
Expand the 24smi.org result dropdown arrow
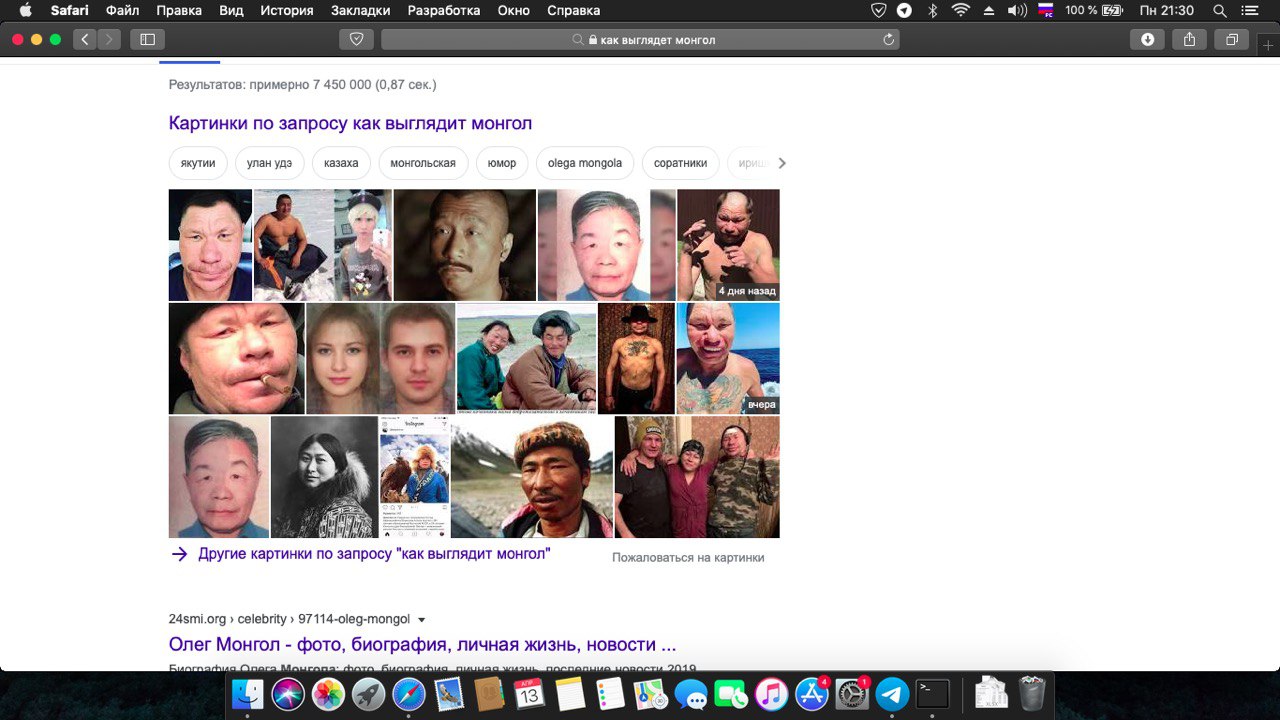click(421, 619)
